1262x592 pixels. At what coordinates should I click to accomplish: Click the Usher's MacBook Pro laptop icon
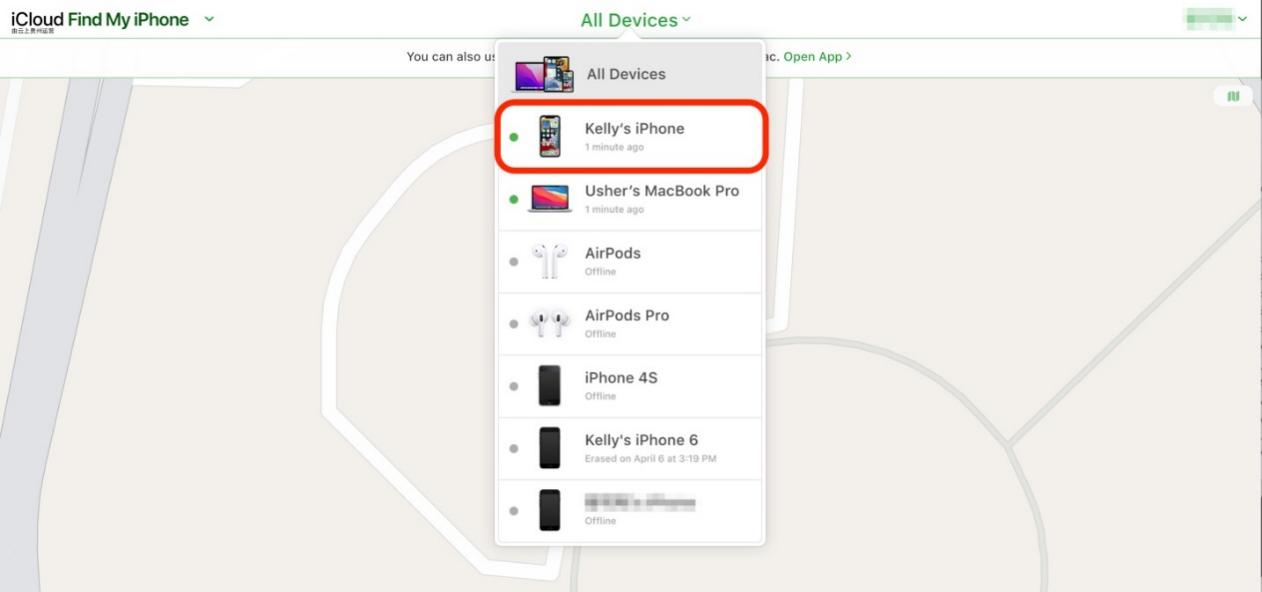(x=550, y=198)
